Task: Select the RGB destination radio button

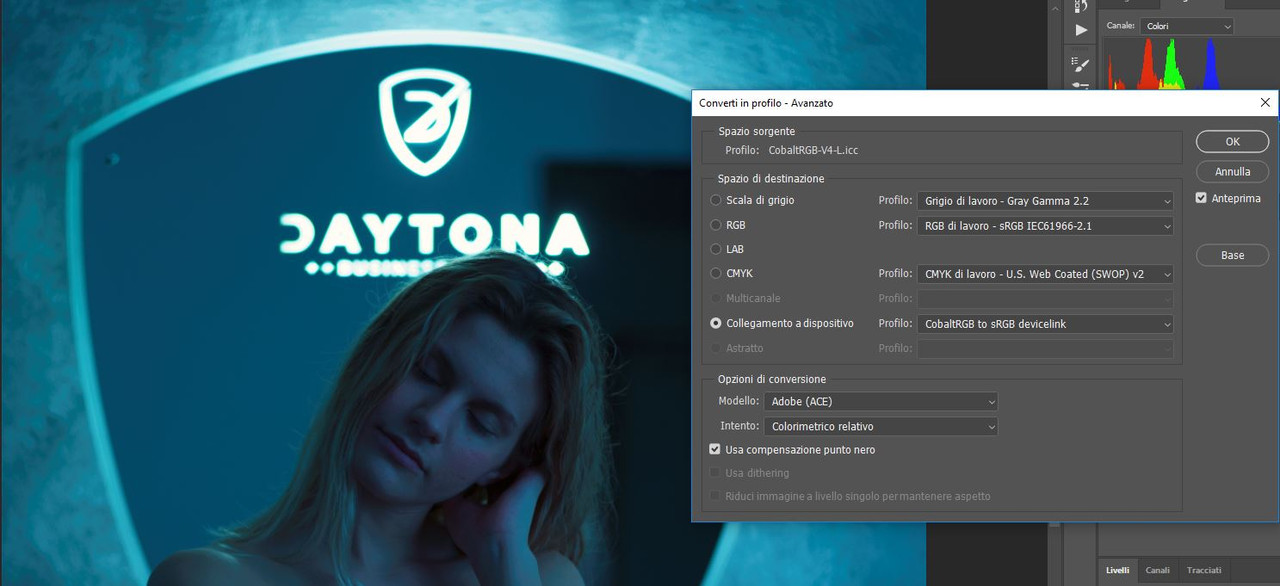Action: click(716, 225)
